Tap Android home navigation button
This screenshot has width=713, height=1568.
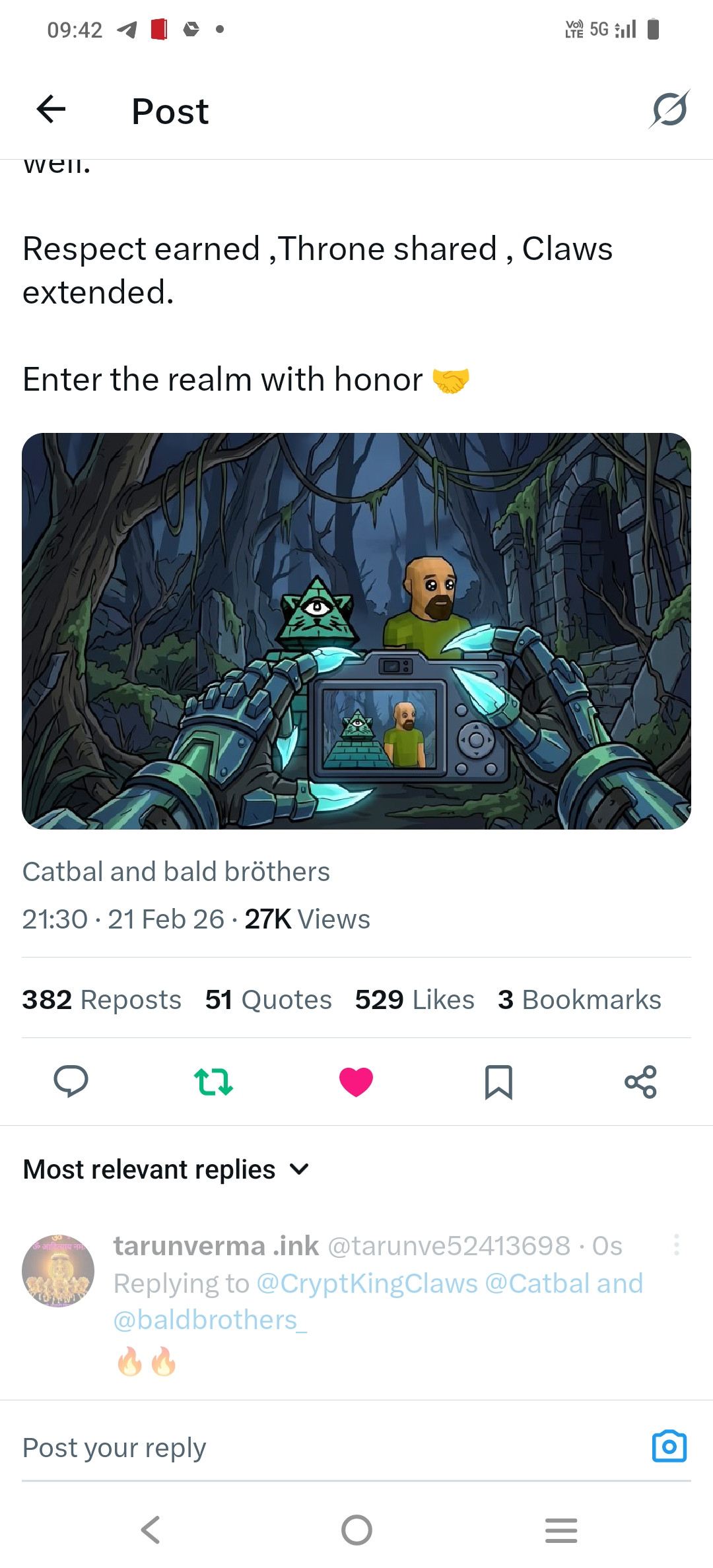tap(356, 1530)
